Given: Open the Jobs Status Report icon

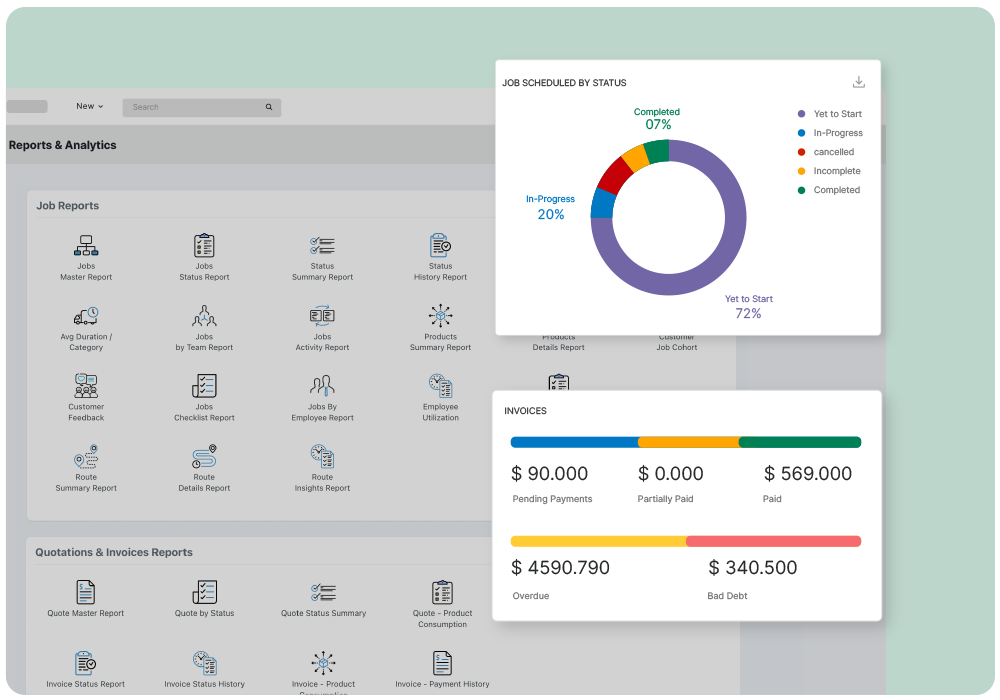Looking at the screenshot, I should tap(204, 246).
